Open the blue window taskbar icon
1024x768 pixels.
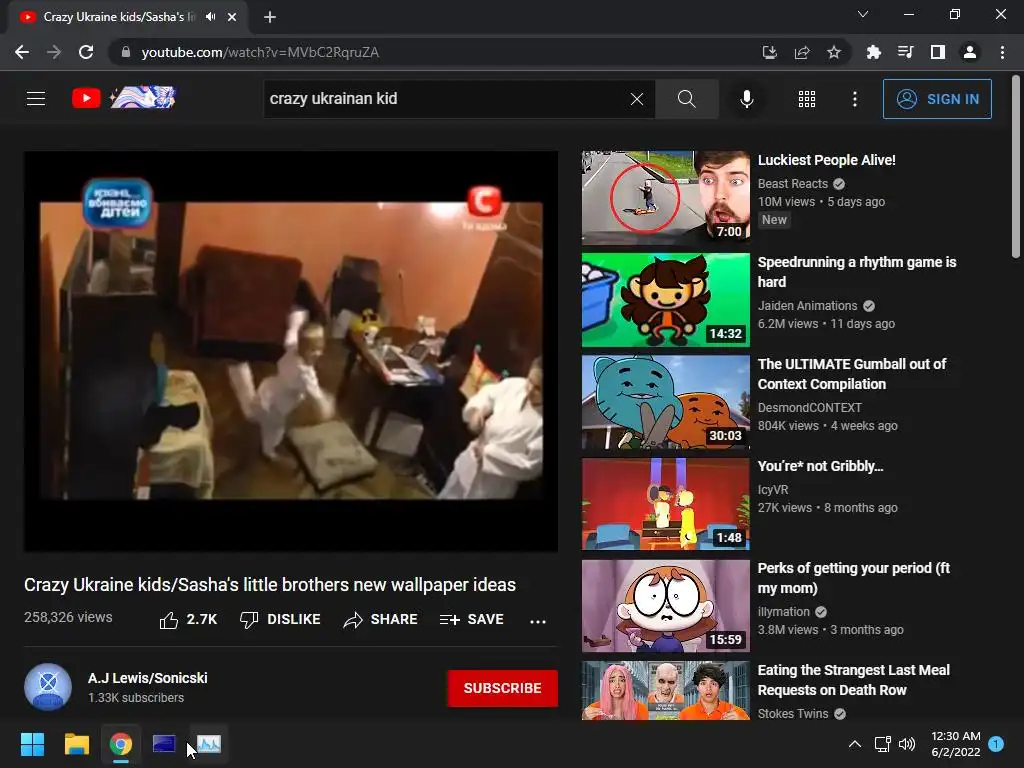point(164,744)
